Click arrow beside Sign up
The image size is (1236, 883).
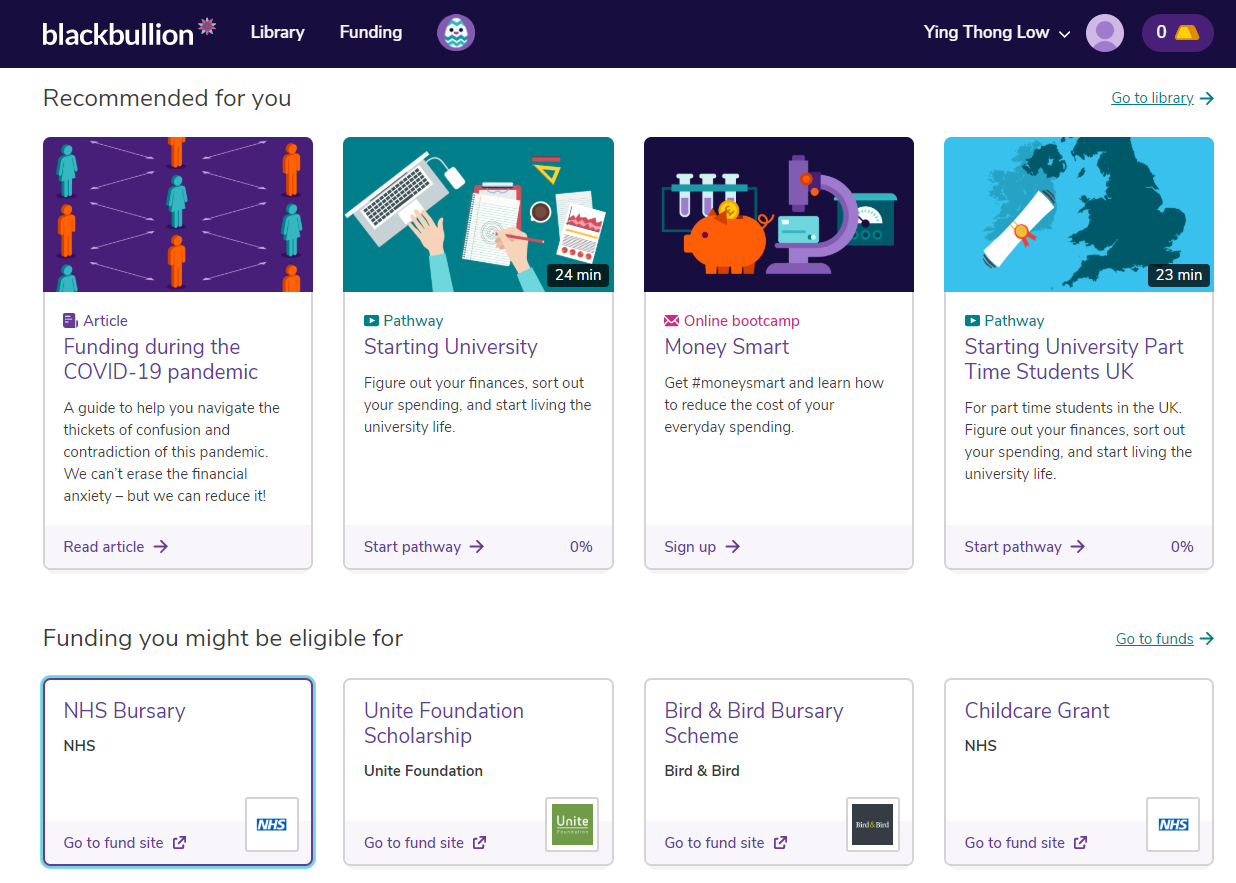click(733, 547)
